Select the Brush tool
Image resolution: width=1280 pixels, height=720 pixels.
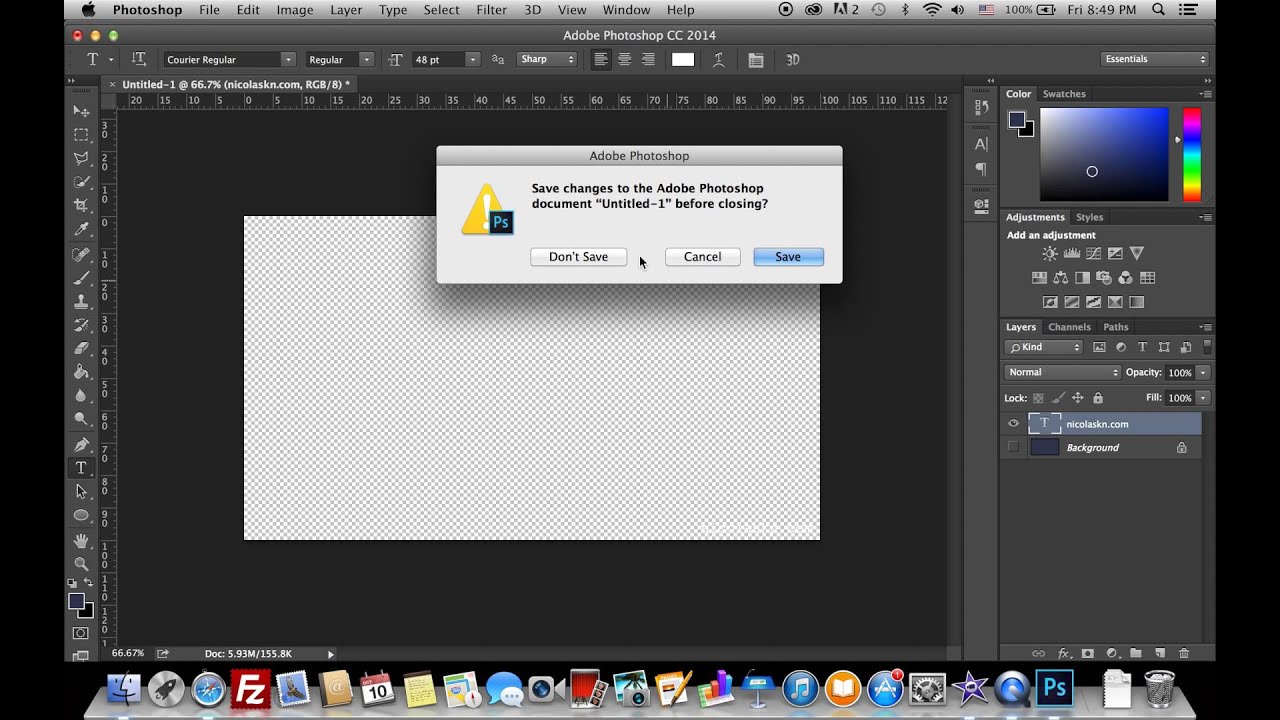coord(81,278)
